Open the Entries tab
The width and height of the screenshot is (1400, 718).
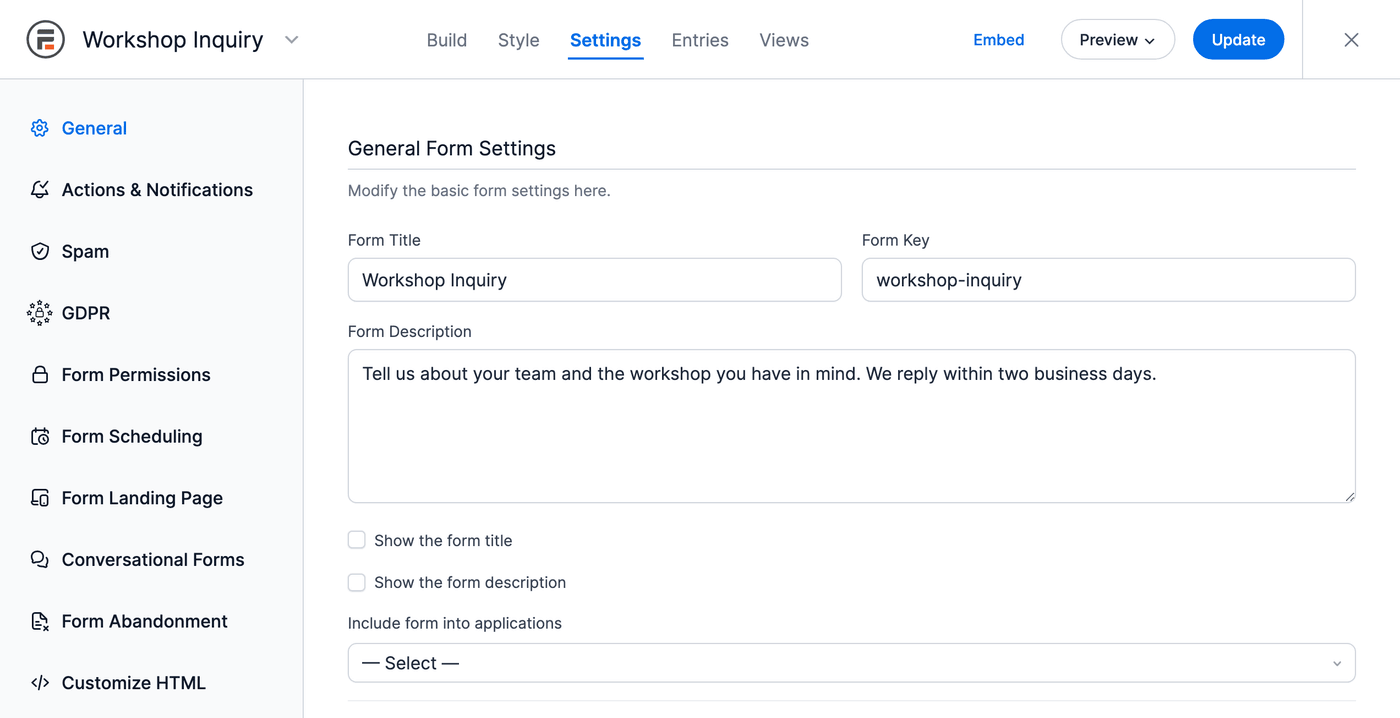click(700, 40)
